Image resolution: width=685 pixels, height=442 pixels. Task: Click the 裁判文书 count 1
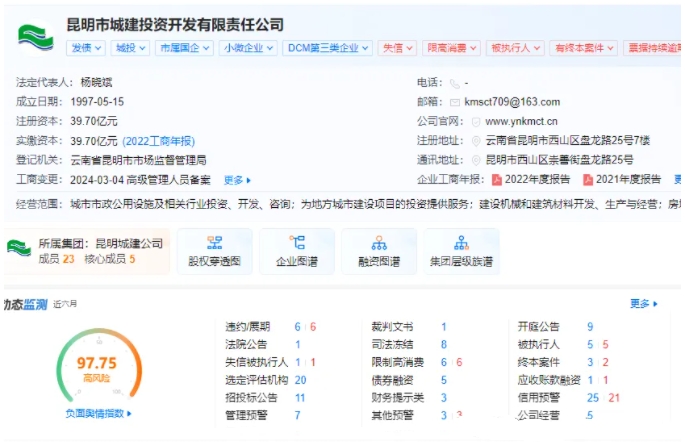coord(444,327)
